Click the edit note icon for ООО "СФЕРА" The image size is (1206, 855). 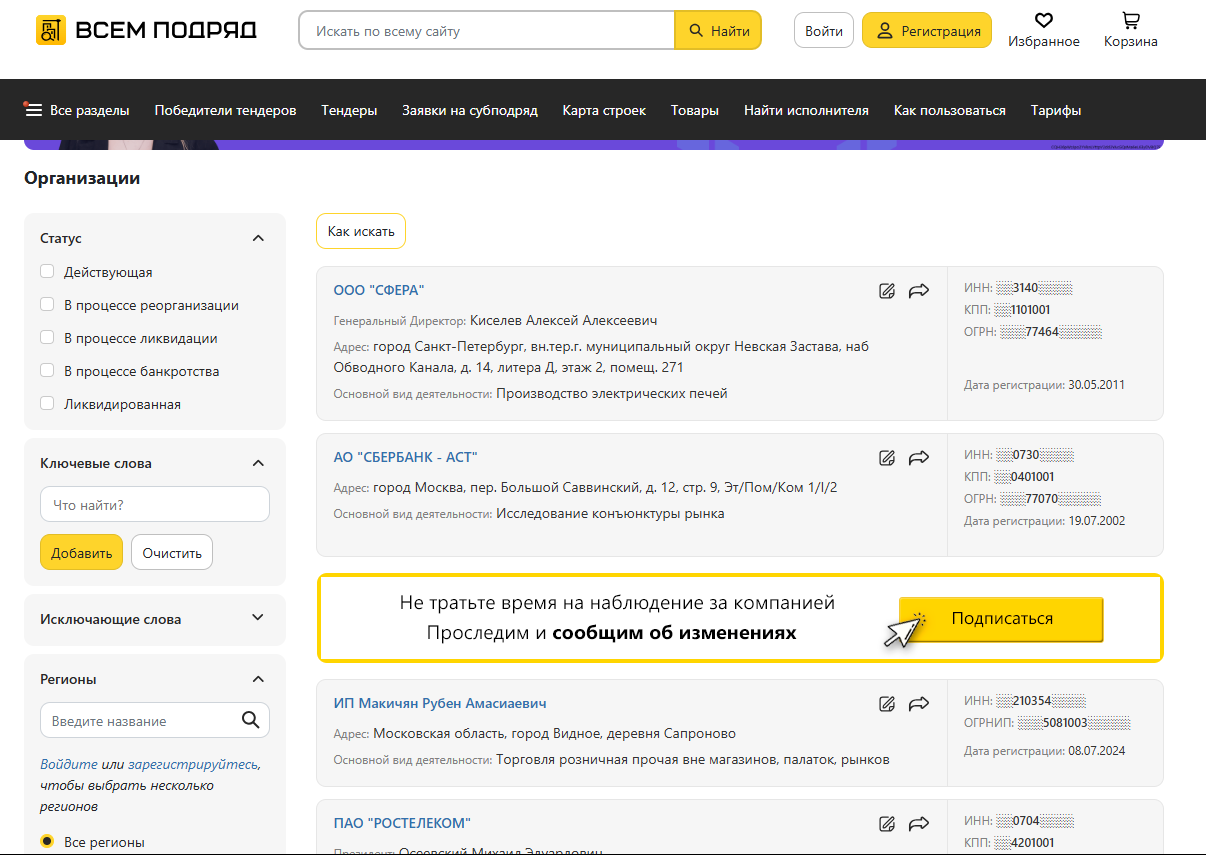pyautogui.click(x=886, y=291)
